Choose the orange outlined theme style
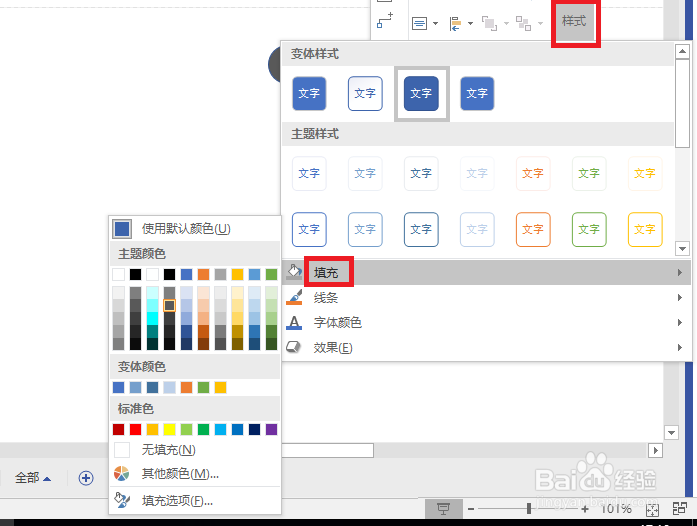Image resolution: width=697 pixels, height=526 pixels. pyautogui.click(x=533, y=229)
